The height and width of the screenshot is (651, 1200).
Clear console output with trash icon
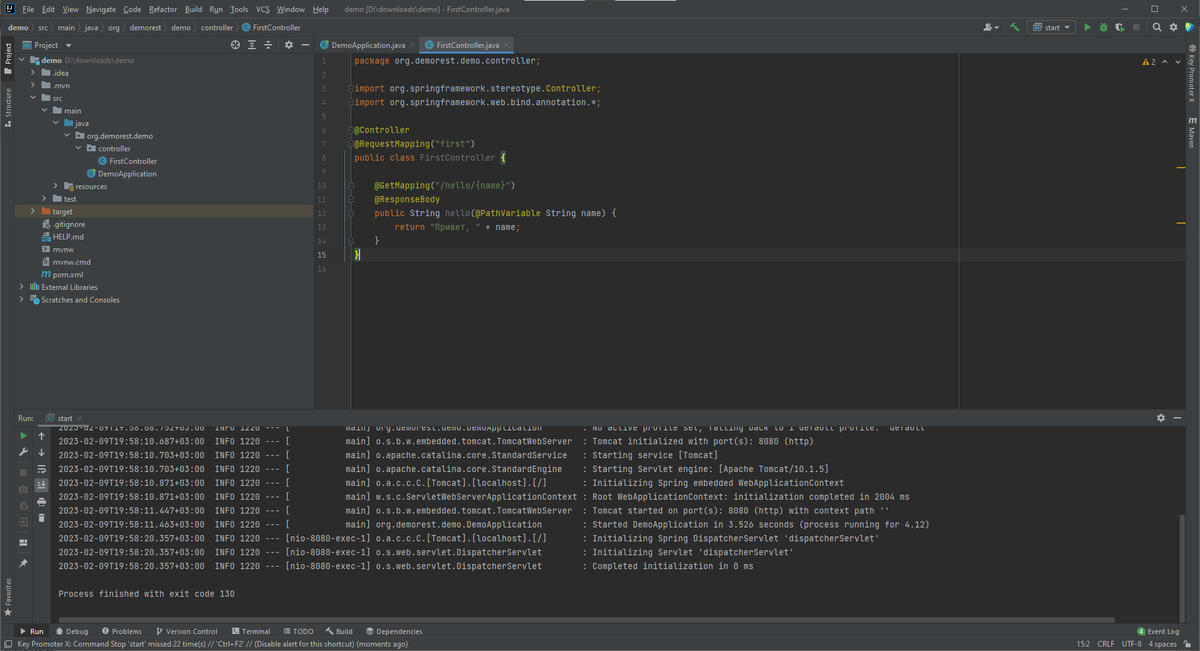[x=41, y=518]
